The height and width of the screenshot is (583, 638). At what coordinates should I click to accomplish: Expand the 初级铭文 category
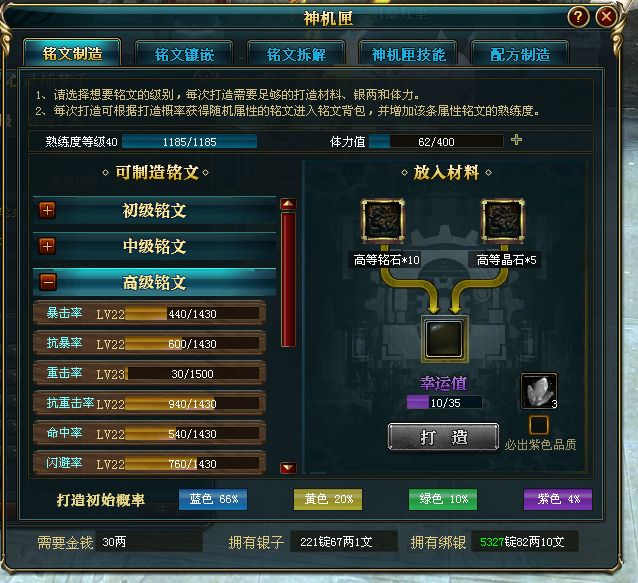click(x=47, y=210)
